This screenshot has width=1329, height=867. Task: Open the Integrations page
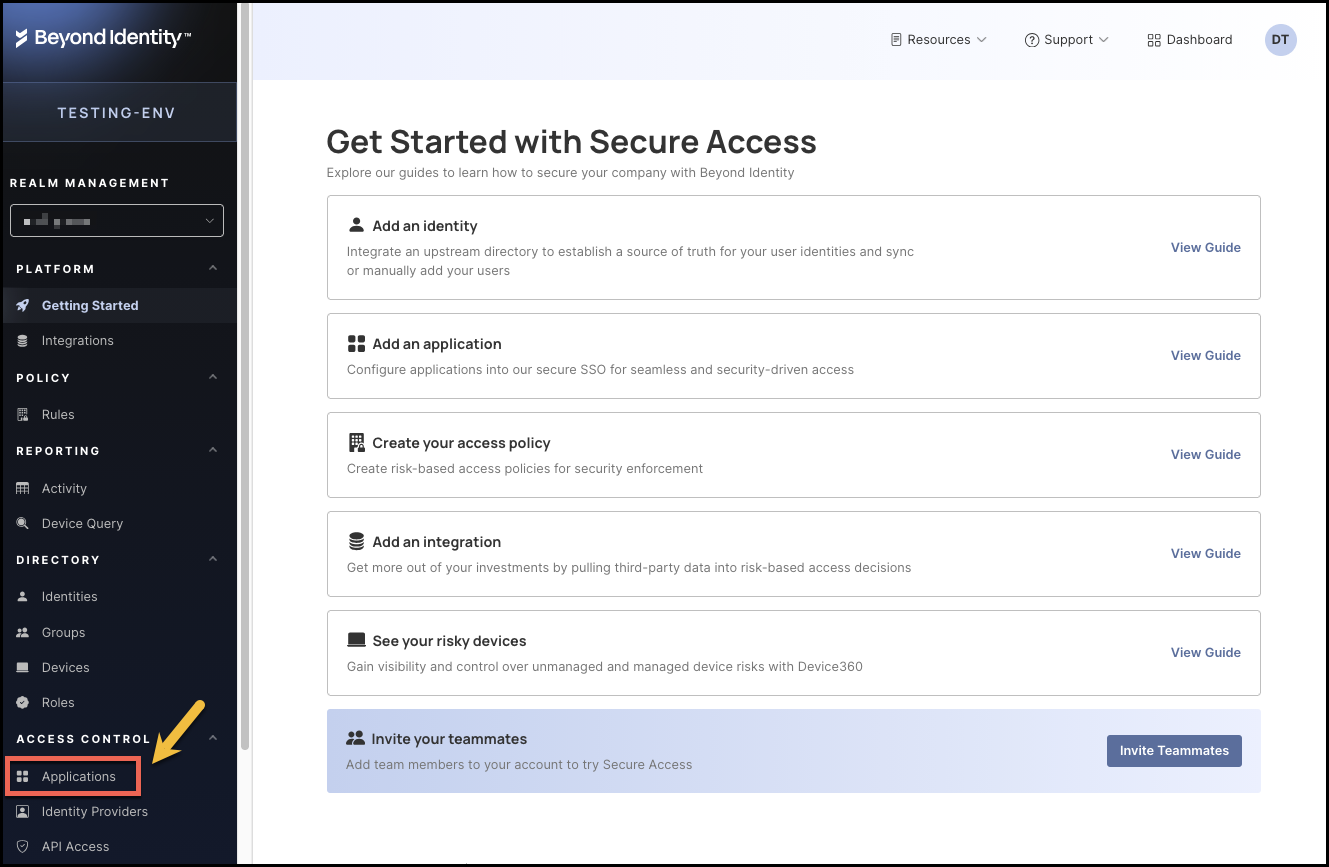coord(77,340)
